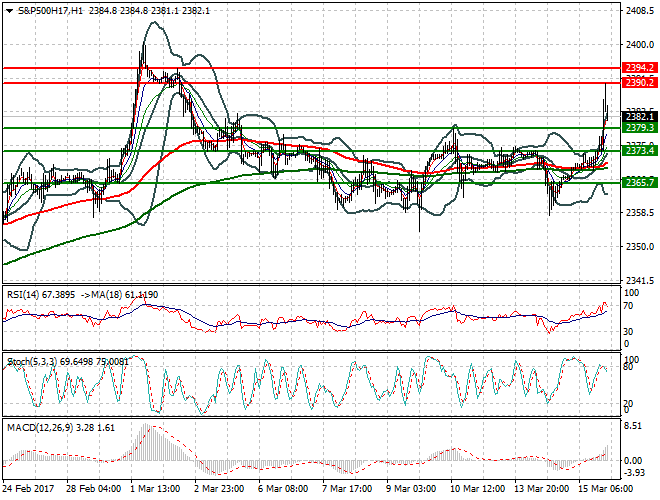Select the red 2390.2 price level label

(x=639, y=82)
